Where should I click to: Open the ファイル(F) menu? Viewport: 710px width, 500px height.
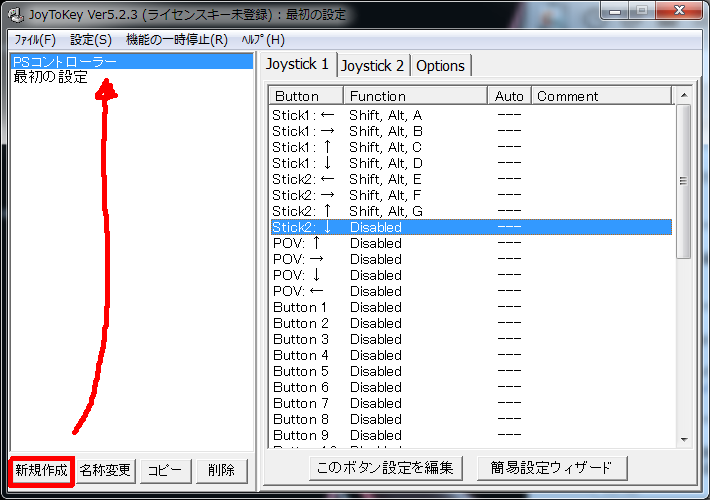pos(35,40)
